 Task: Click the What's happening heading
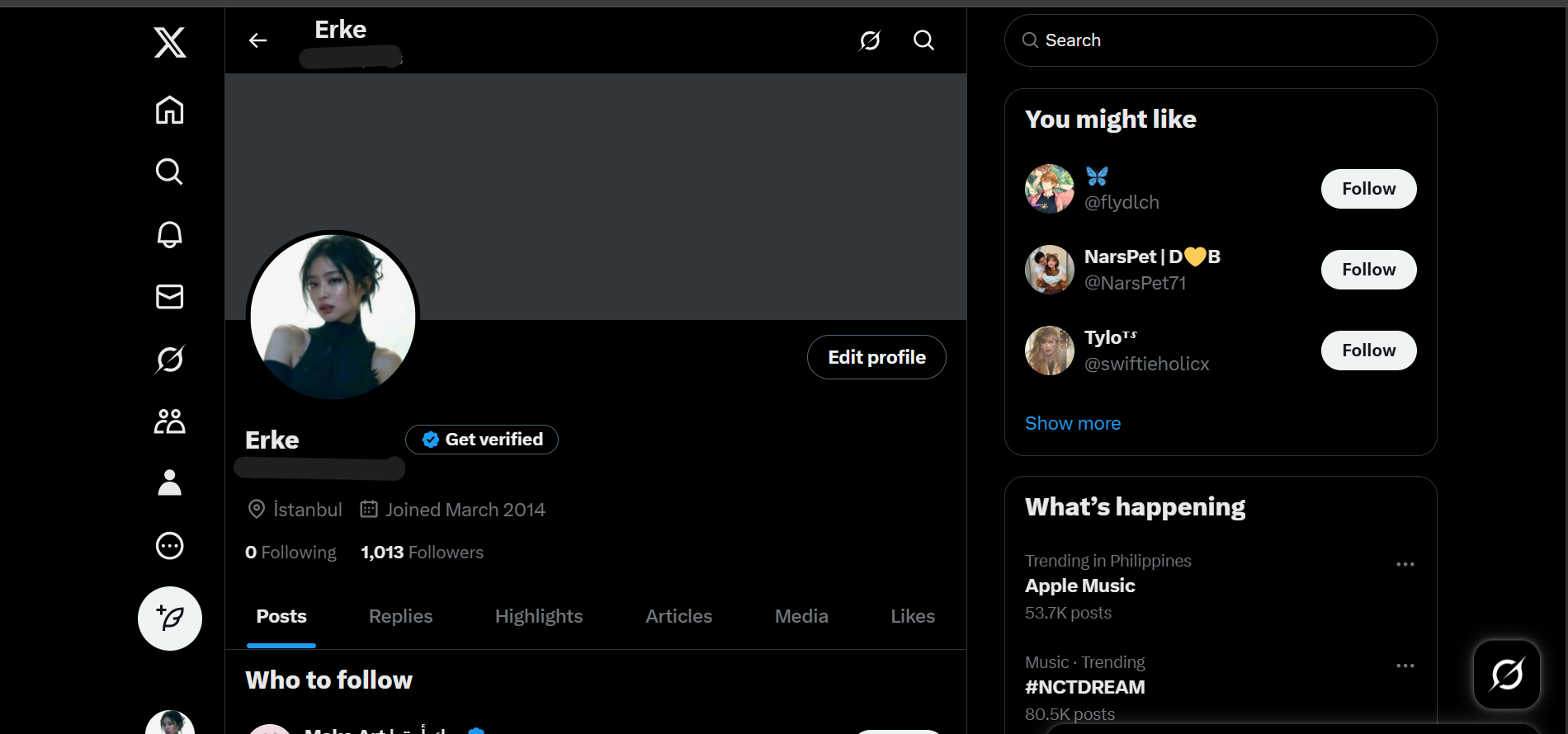(x=1136, y=506)
